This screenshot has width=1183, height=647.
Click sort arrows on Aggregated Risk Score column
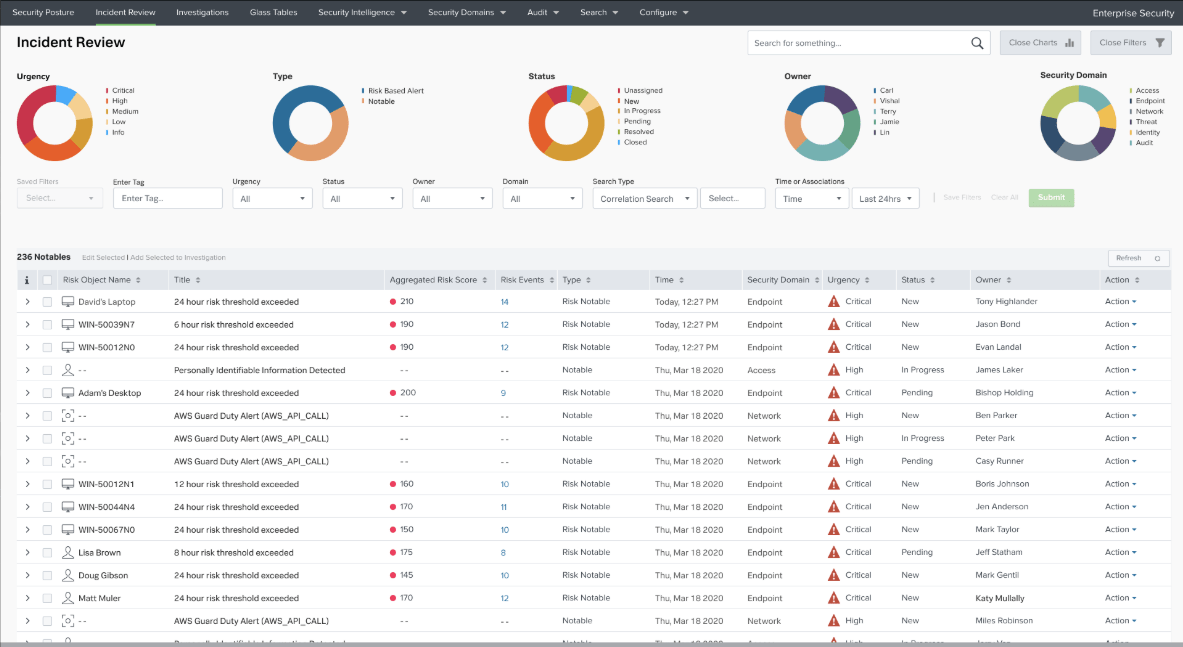pyautogui.click(x=486, y=280)
